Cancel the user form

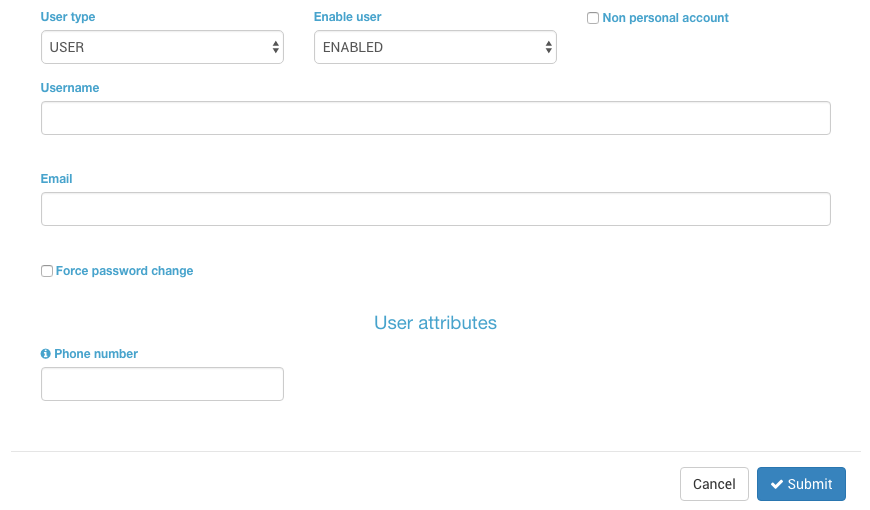click(714, 484)
